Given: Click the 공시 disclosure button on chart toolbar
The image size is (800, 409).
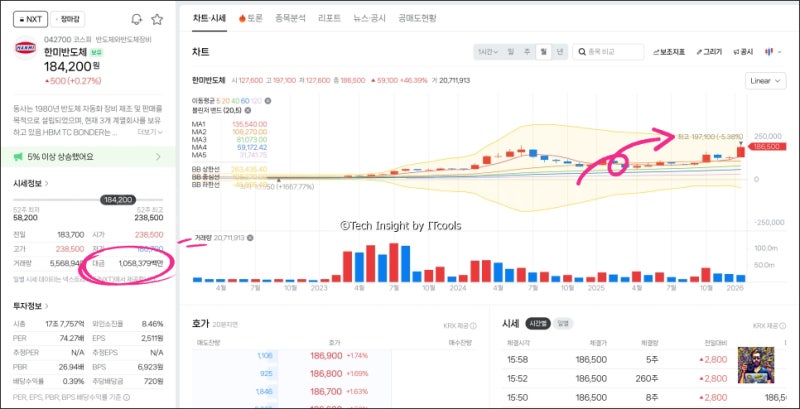Looking at the screenshot, I should (743, 52).
